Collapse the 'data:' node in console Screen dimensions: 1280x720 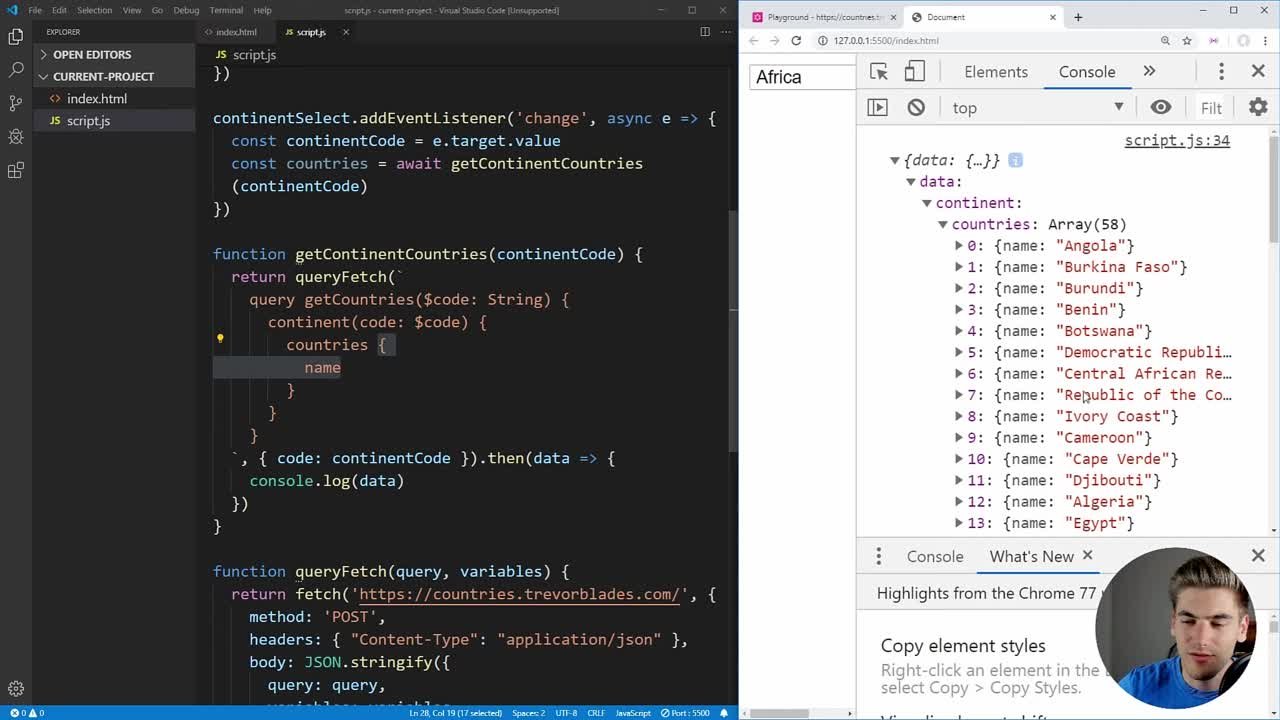(x=911, y=182)
